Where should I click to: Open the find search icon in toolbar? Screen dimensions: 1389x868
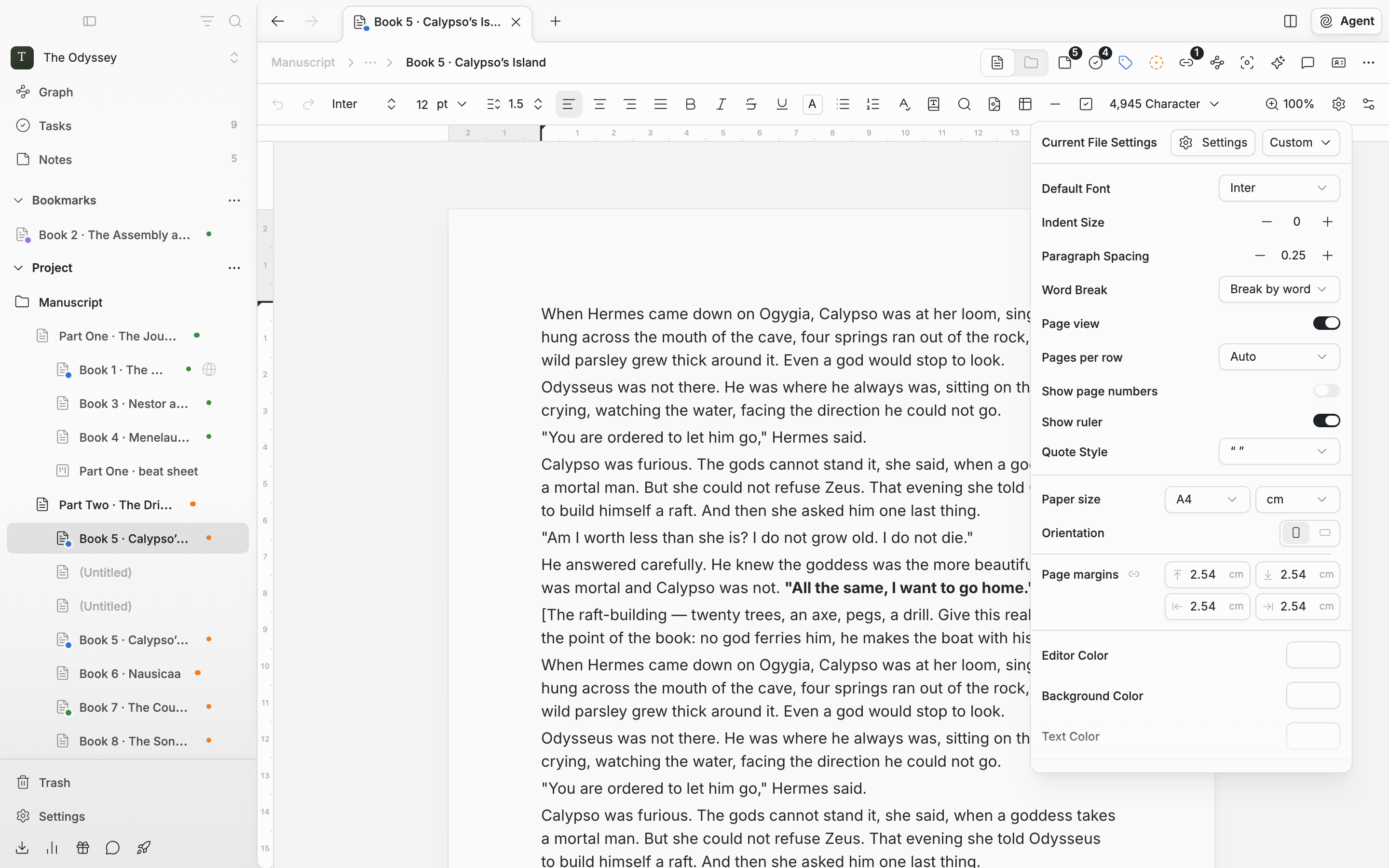[x=964, y=104]
